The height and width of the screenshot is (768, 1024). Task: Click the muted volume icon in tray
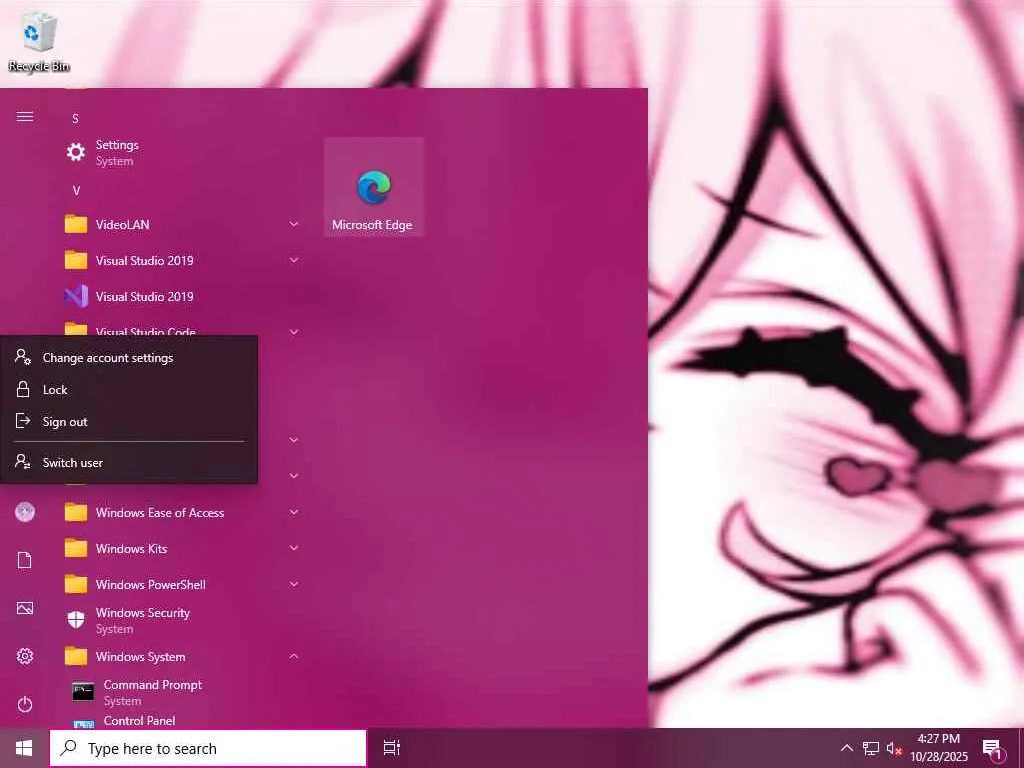[894, 748]
